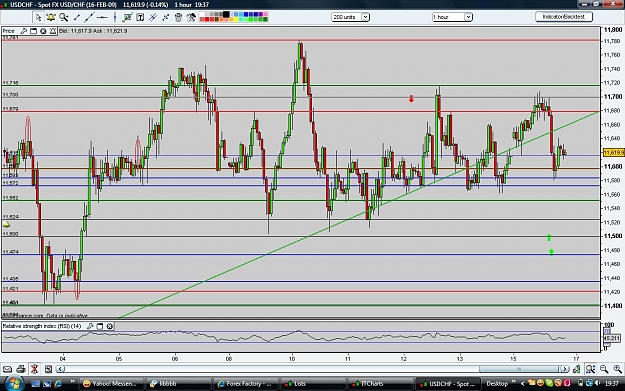Expand hidden system tray icons arrow
The width and height of the screenshot is (625, 391).
[x=523, y=384]
